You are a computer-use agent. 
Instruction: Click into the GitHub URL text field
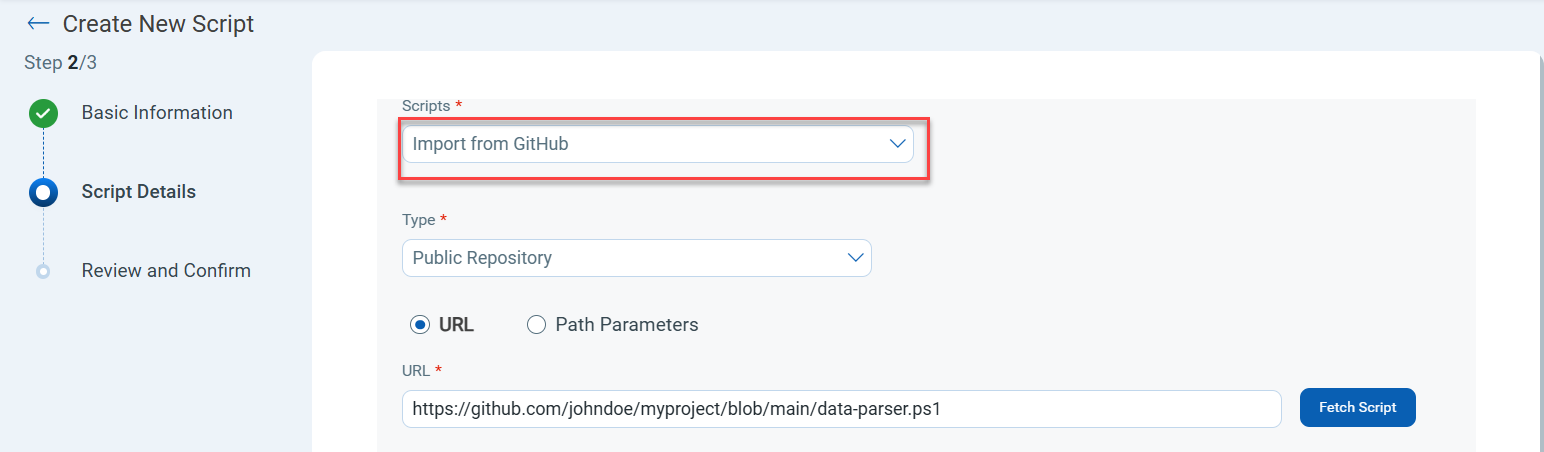coord(841,409)
